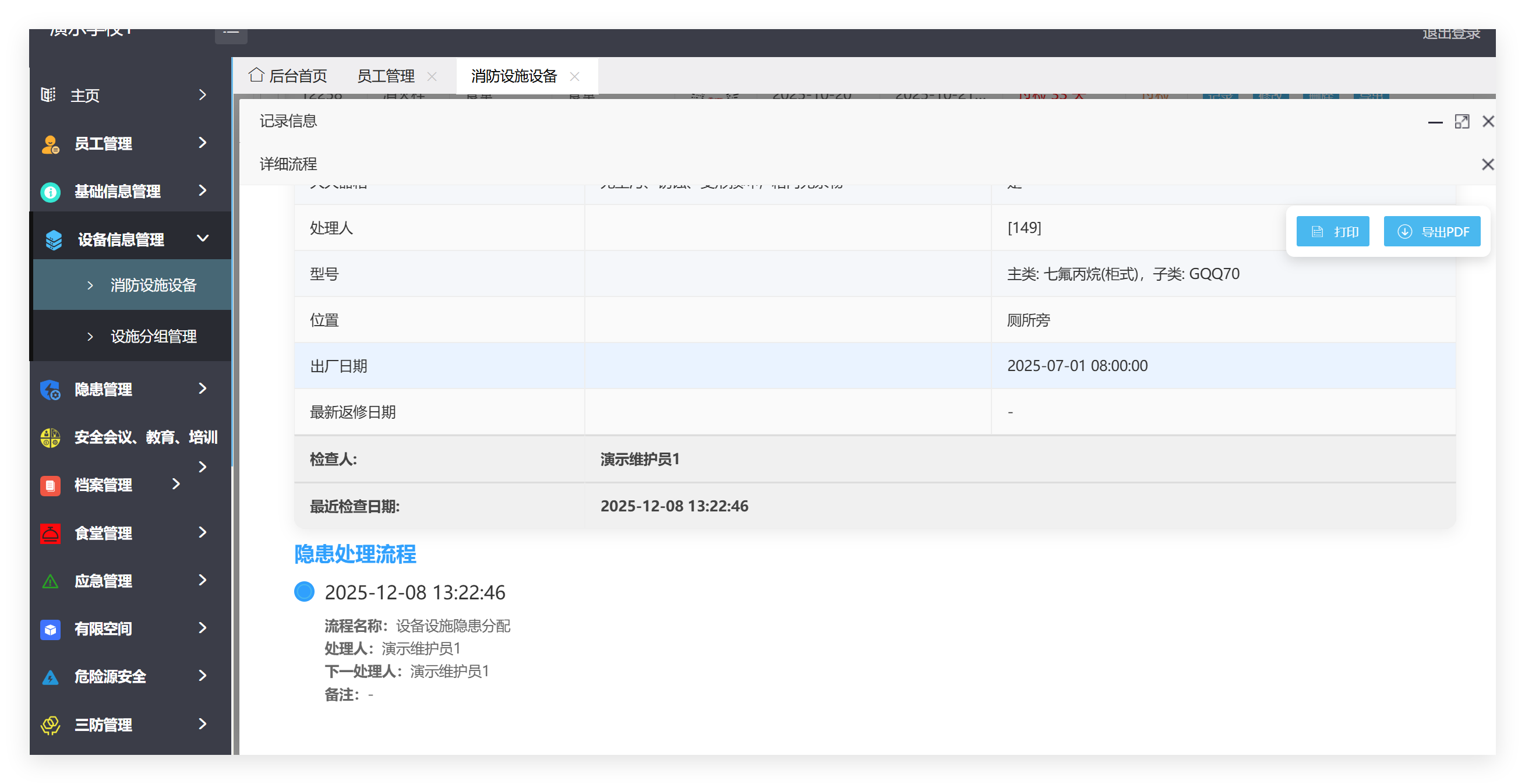Image resolution: width=1525 pixels, height=784 pixels.
Task: Select the 安全会议、教育、培训 icon
Action: coord(50,437)
